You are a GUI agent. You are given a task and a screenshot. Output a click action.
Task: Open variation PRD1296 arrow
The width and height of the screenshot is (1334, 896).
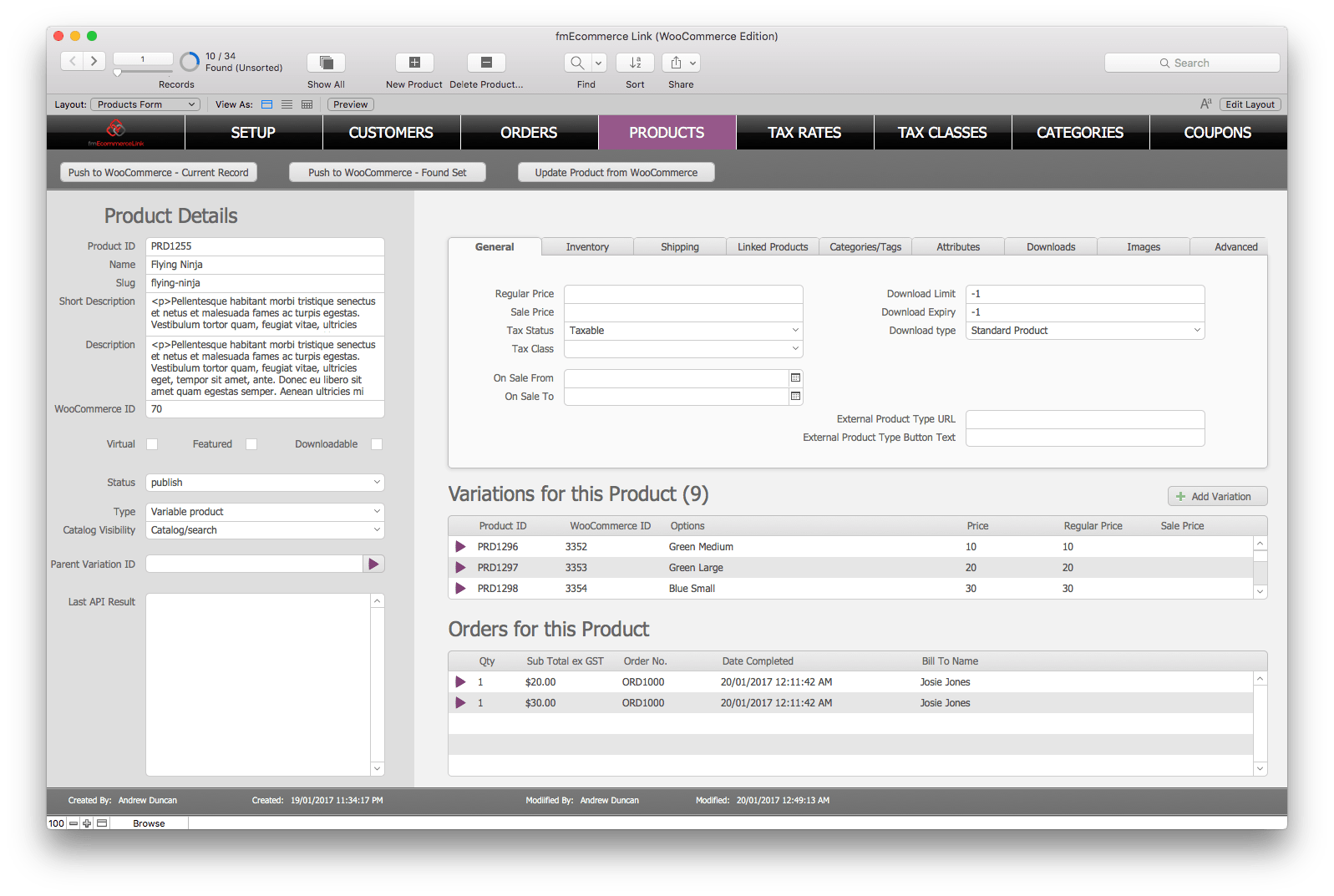pos(460,547)
